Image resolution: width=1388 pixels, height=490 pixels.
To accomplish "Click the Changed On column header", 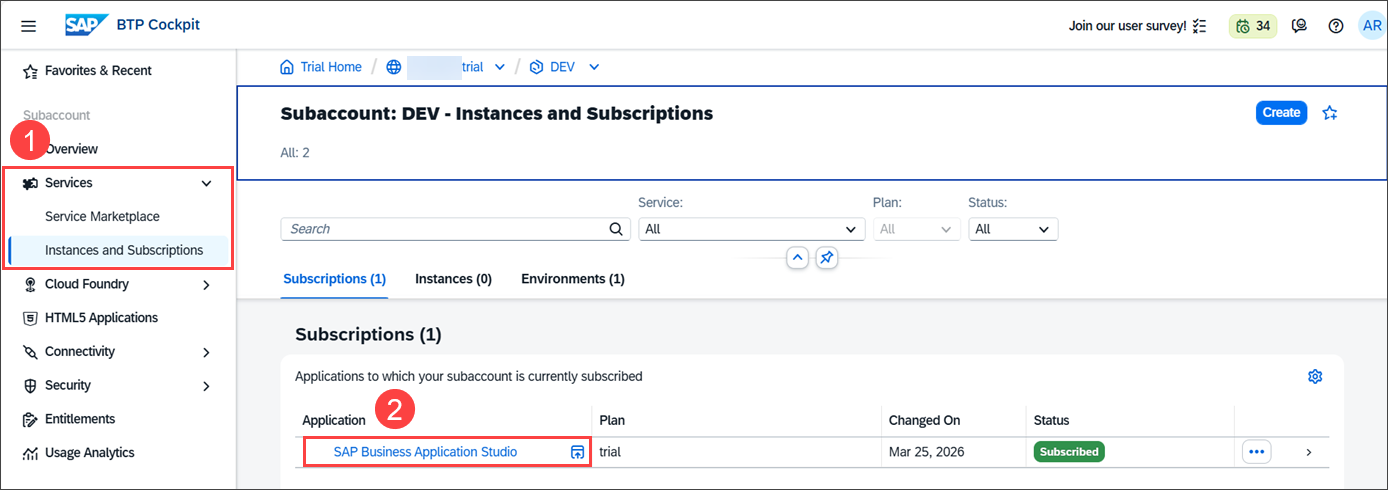I will (x=924, y=421).
